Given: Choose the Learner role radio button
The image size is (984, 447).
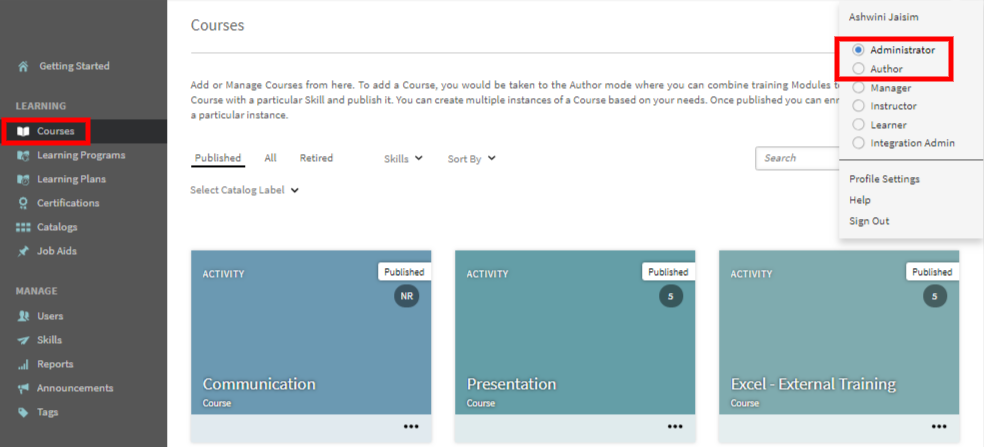Looking at the screenshot, I should (858, 125).
